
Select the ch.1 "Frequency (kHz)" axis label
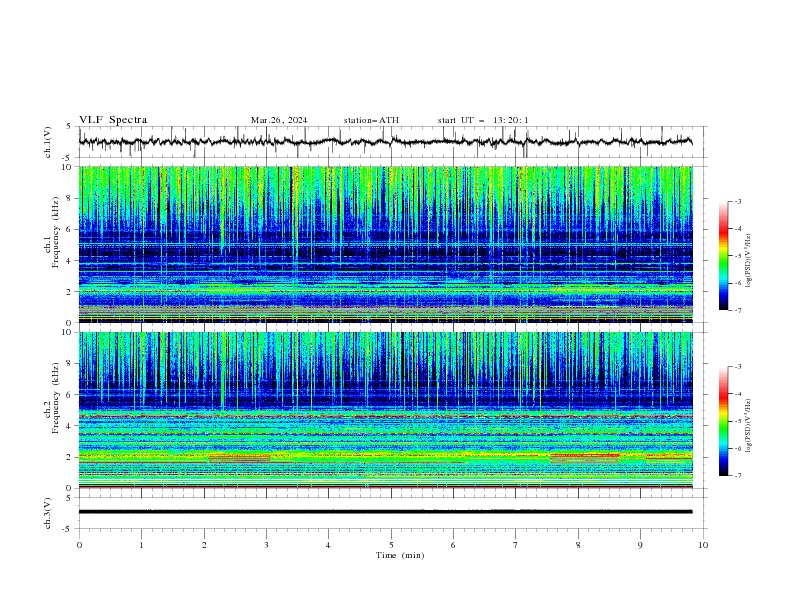tap(55, 232)
